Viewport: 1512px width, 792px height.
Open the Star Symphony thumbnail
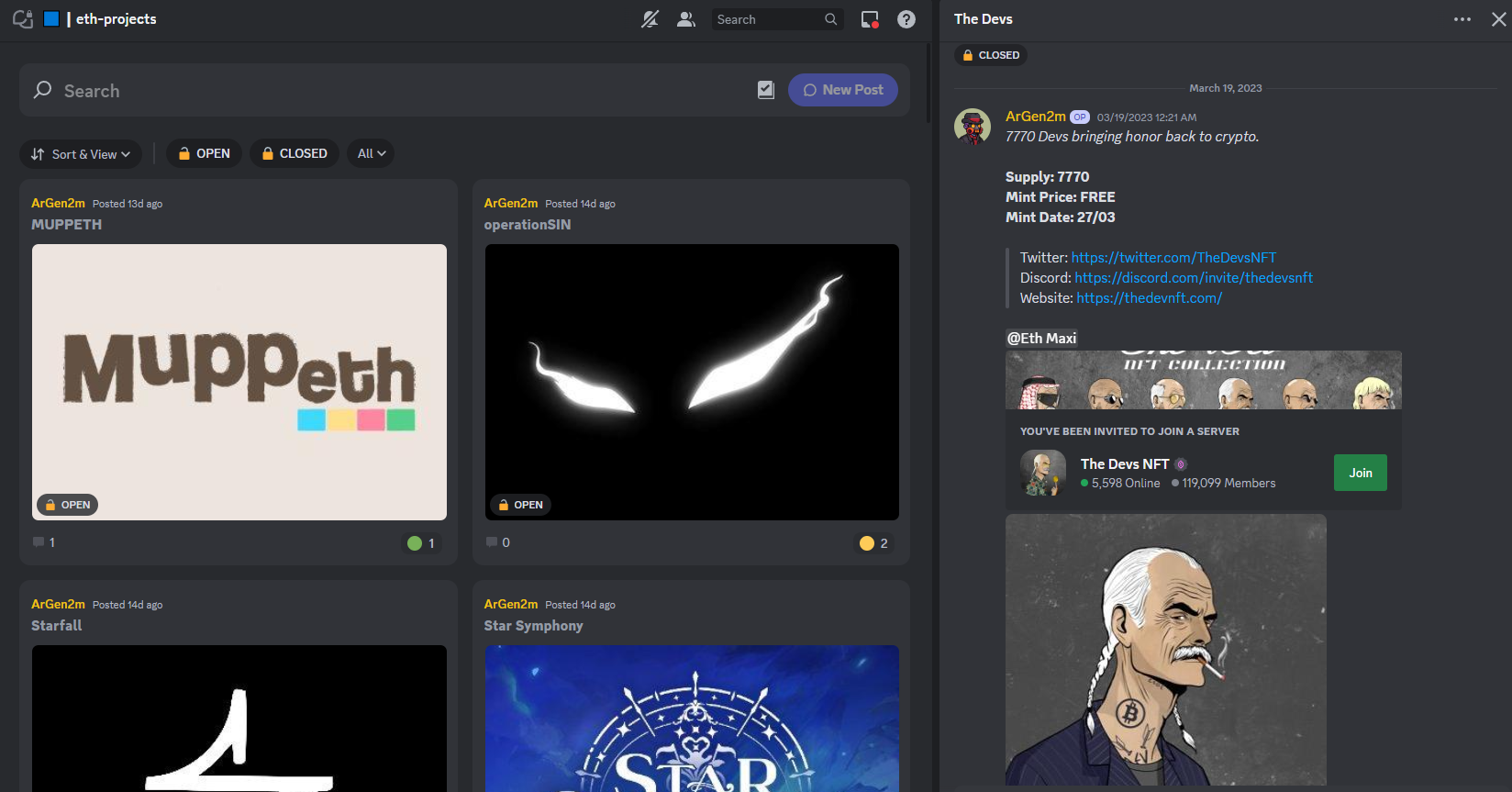click(x=692, y=718)
